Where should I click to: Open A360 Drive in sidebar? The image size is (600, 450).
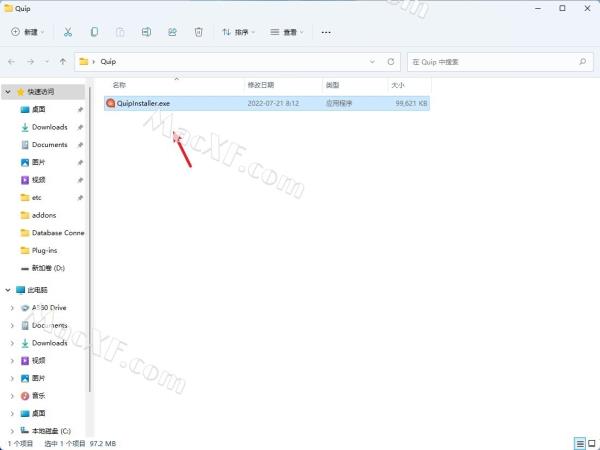(49, 308)
